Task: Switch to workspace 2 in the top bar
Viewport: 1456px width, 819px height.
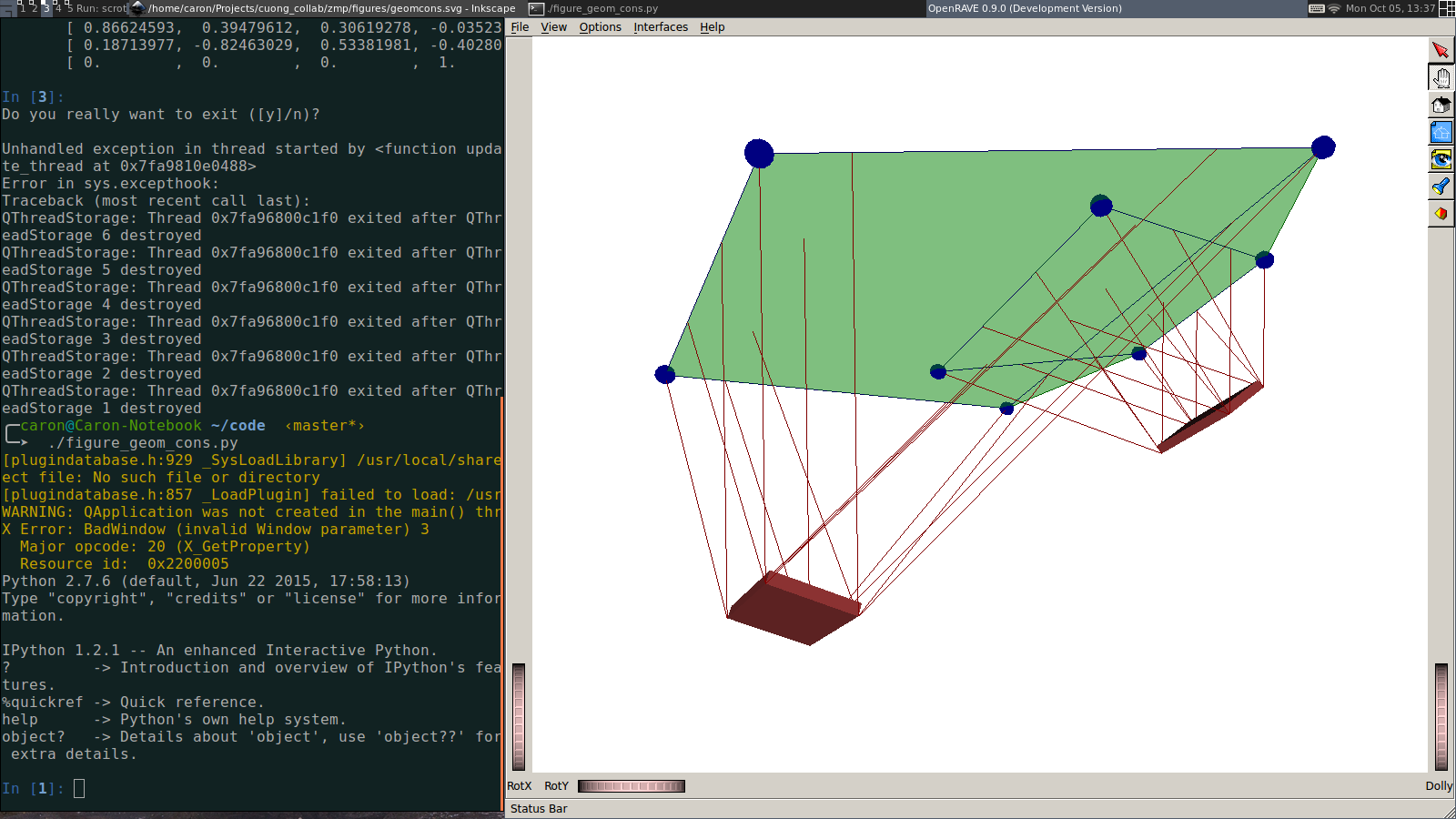Action: point(35,8)
